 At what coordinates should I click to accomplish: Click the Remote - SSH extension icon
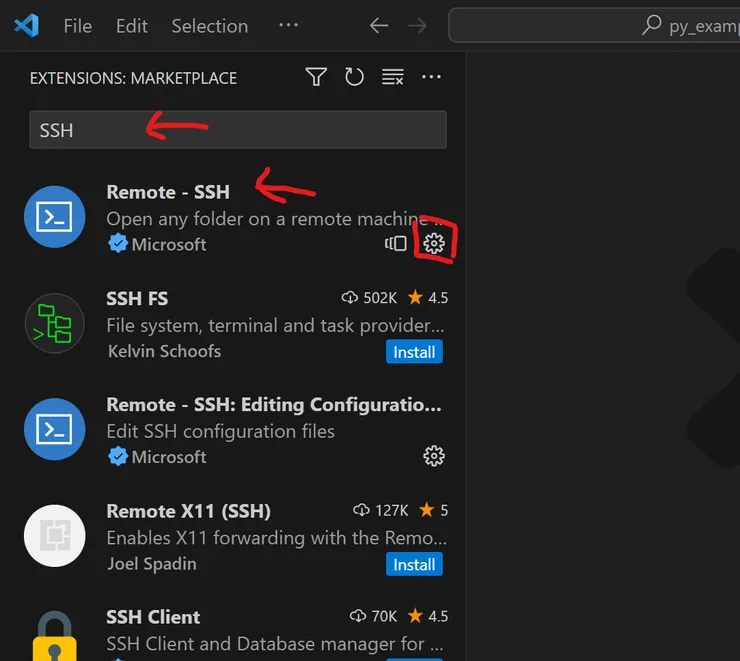pyautogui.click(x=55, y=217)
